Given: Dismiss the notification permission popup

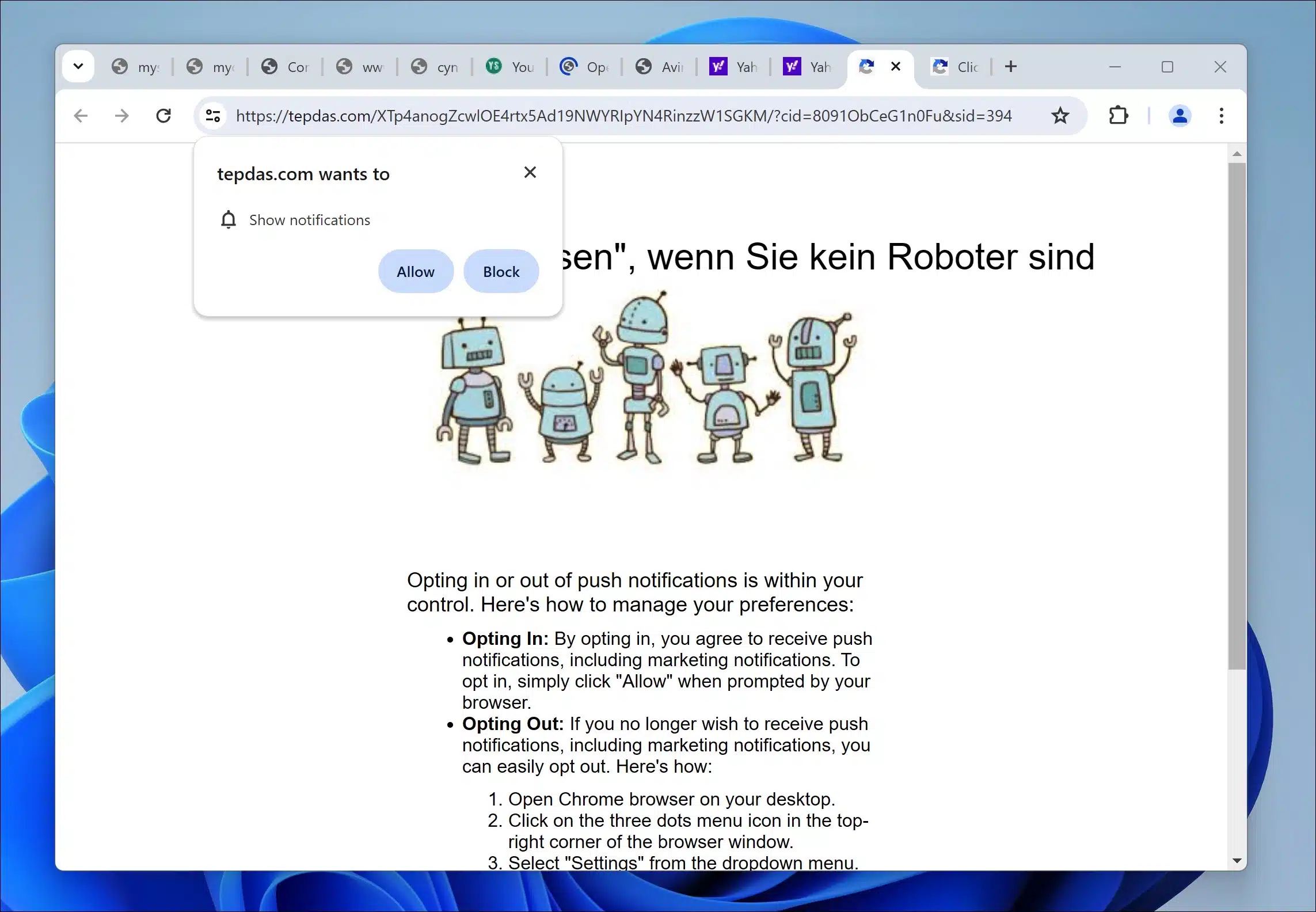Looking at the screenshot, I should pyautogui.click(x=530, y=172).
